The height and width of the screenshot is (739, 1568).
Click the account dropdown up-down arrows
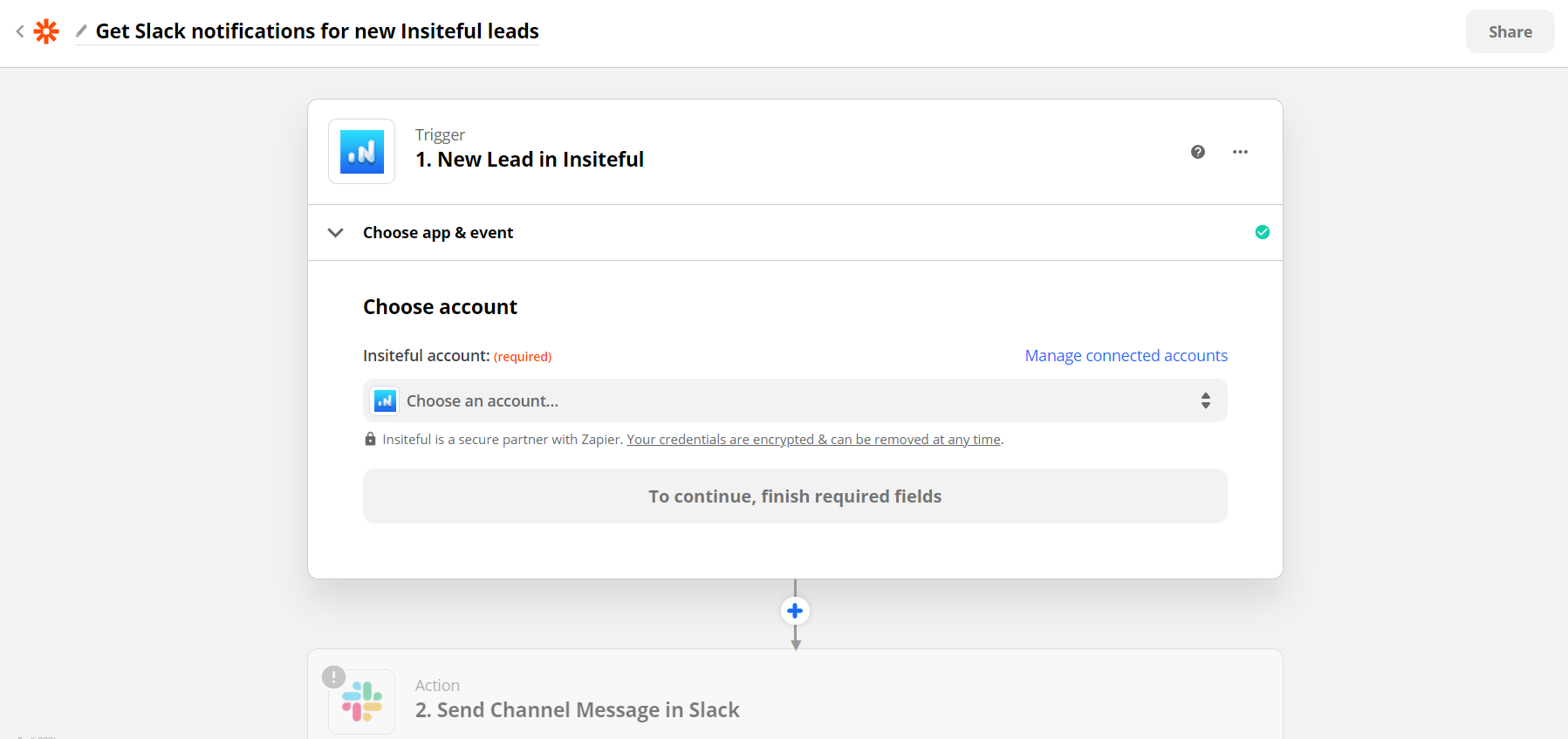1205,400
